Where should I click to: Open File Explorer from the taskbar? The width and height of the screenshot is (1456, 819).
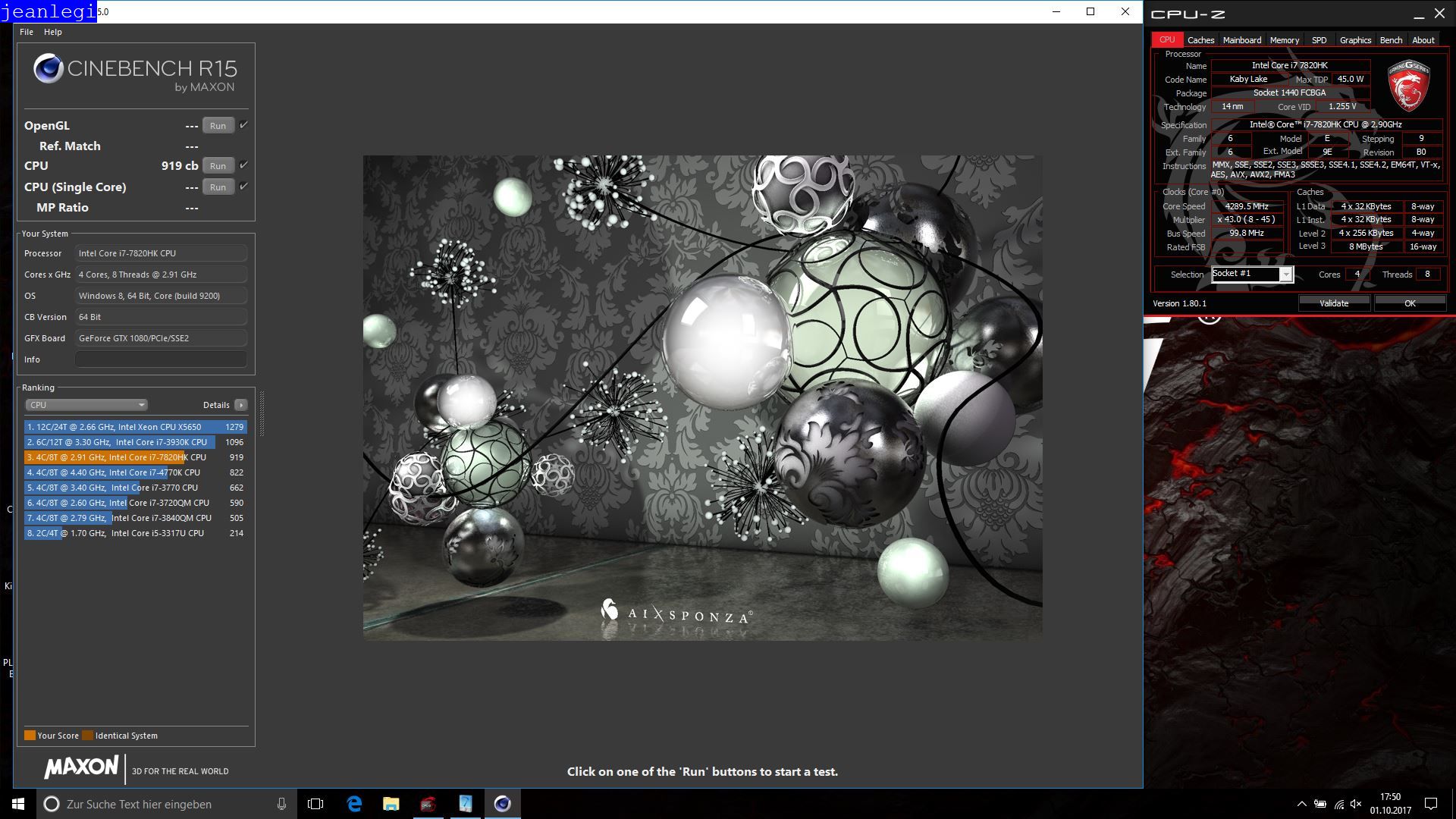[391, 804]
